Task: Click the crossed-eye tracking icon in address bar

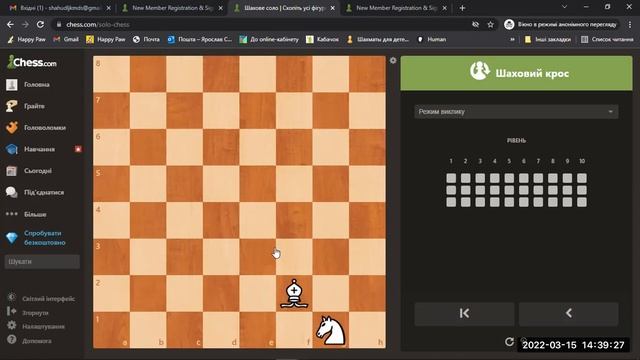Action: coord(476,25)
